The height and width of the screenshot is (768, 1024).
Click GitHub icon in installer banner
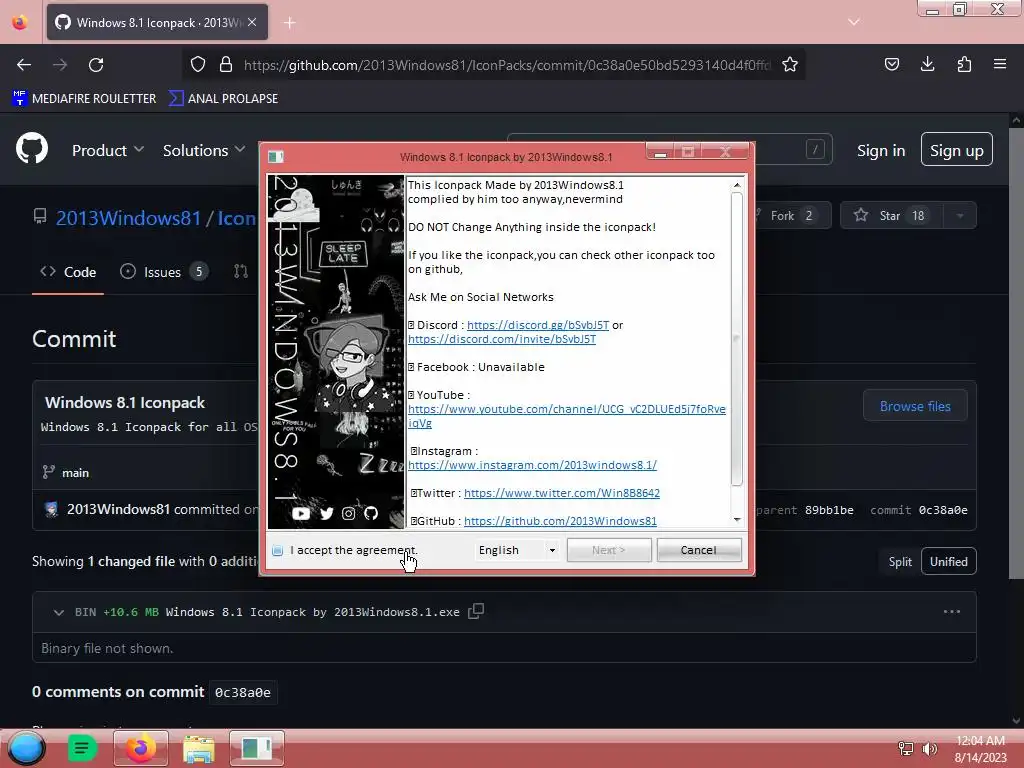pyautogui.click(x=371, y=513)
